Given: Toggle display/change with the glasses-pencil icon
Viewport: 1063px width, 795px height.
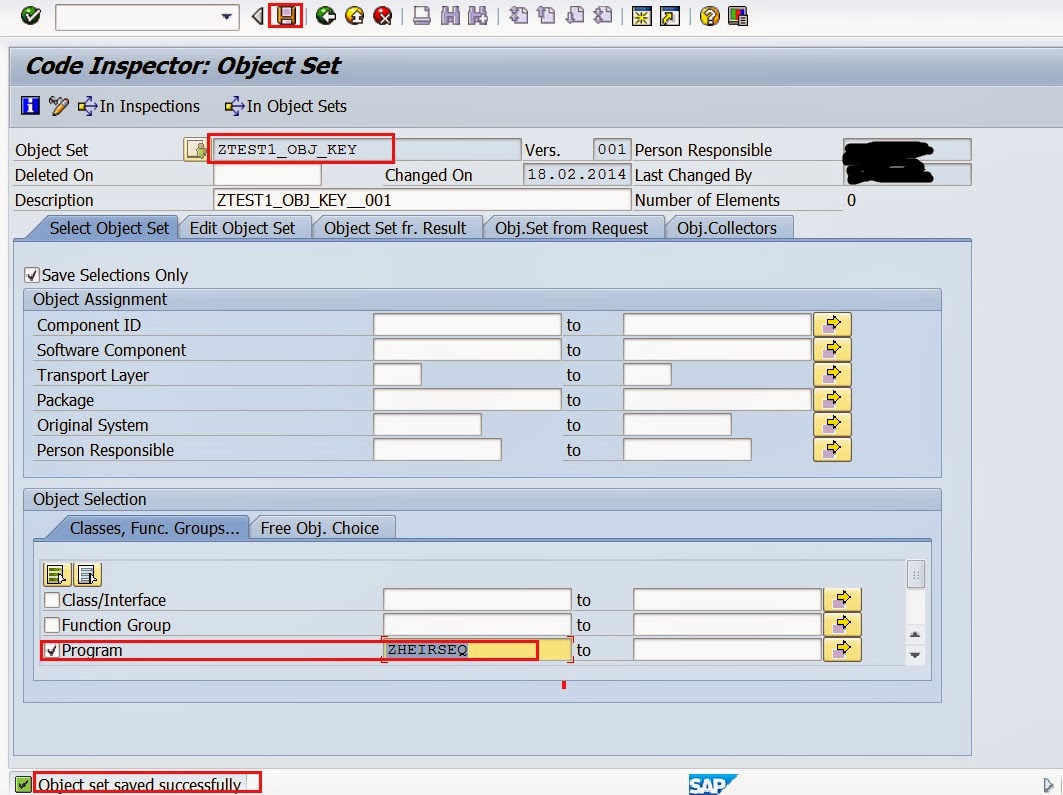Looking at the screenshot, I should click(x=57, y=106).
